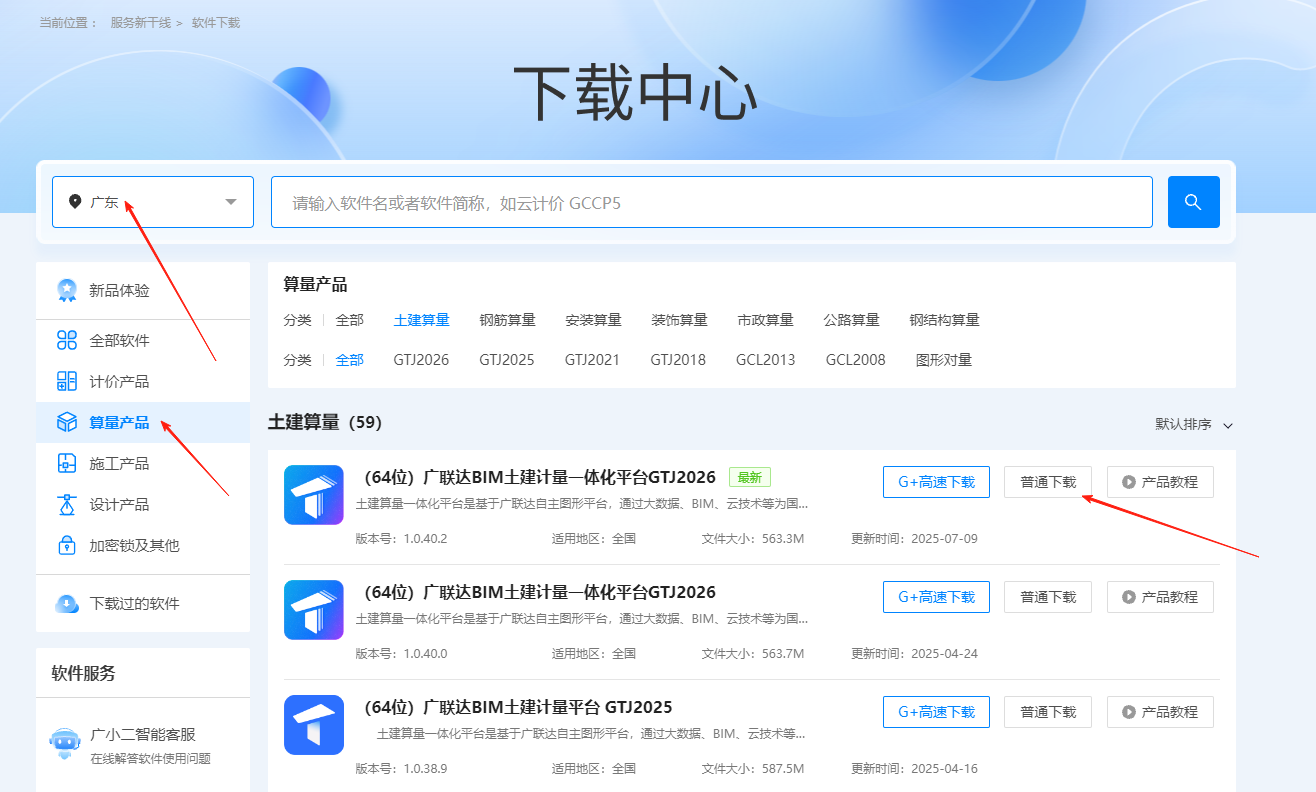
Task: Select the 钢结构算量 category
Action: [945, 320]
